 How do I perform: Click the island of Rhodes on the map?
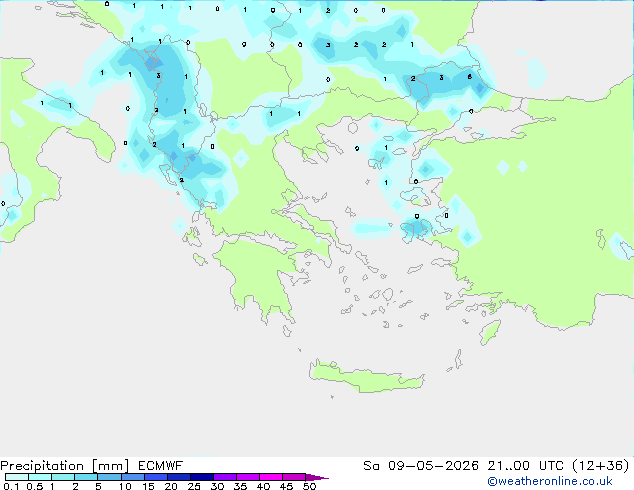490,332
